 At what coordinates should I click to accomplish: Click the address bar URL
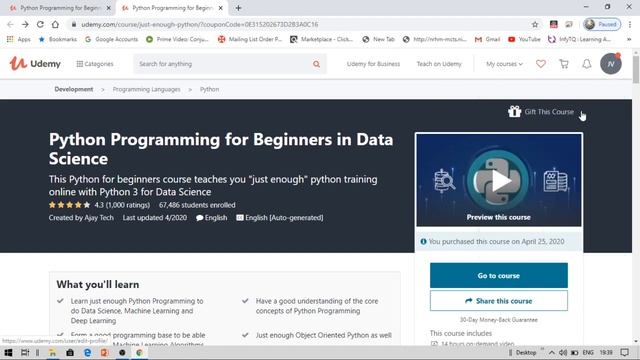pos(200,24)
